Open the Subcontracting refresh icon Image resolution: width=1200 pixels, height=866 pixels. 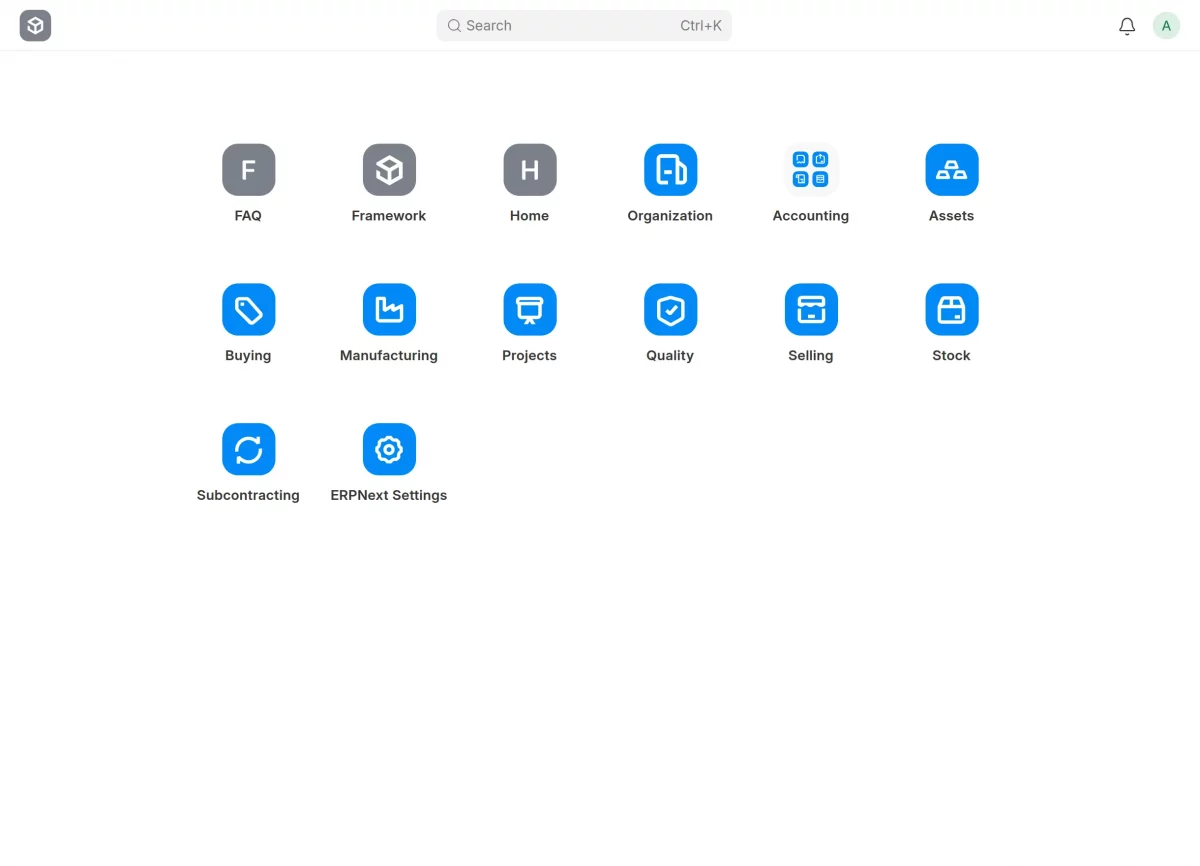(248, 450)
